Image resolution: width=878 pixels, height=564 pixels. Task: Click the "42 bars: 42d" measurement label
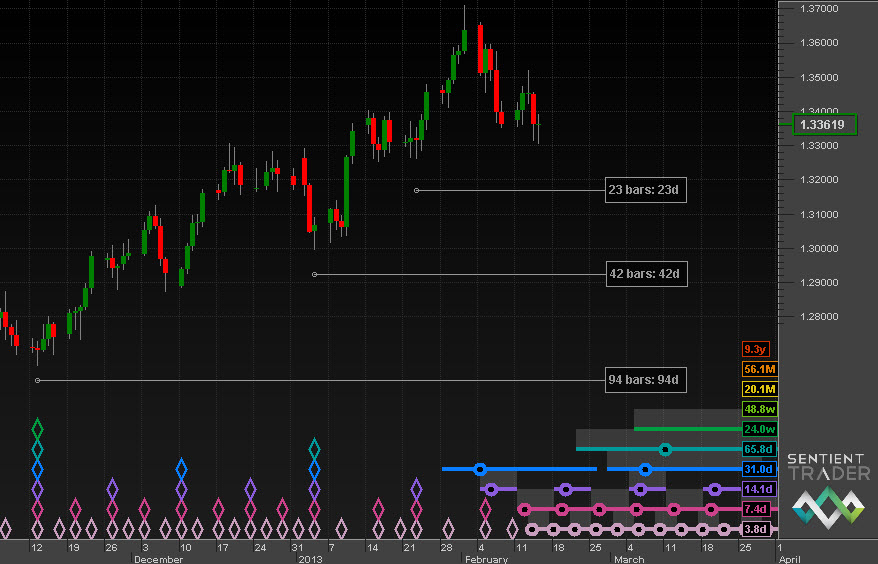[647, 273]
